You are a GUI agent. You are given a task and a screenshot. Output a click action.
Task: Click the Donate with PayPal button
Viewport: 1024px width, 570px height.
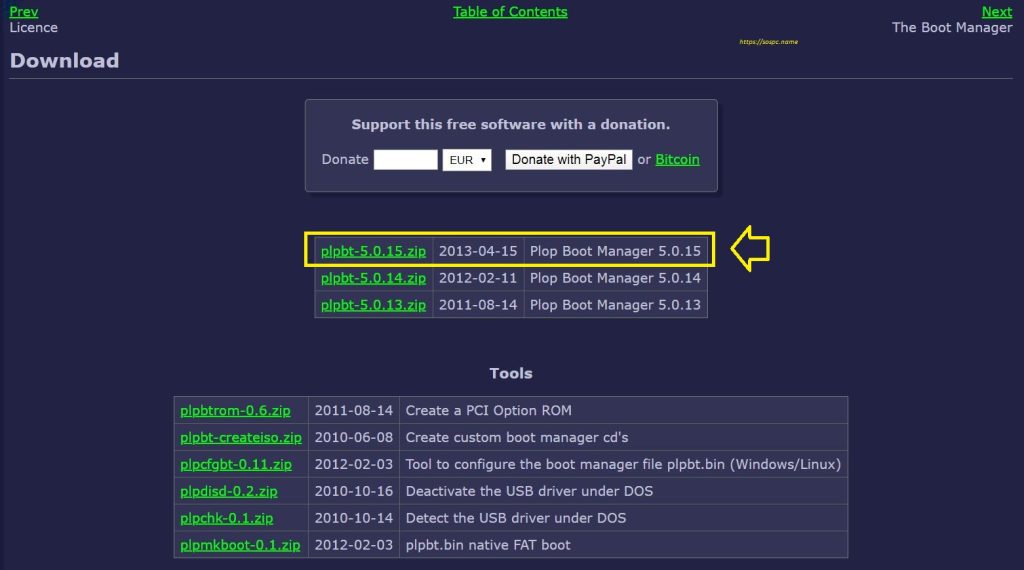pyautogui.click(x=569, y=159)
